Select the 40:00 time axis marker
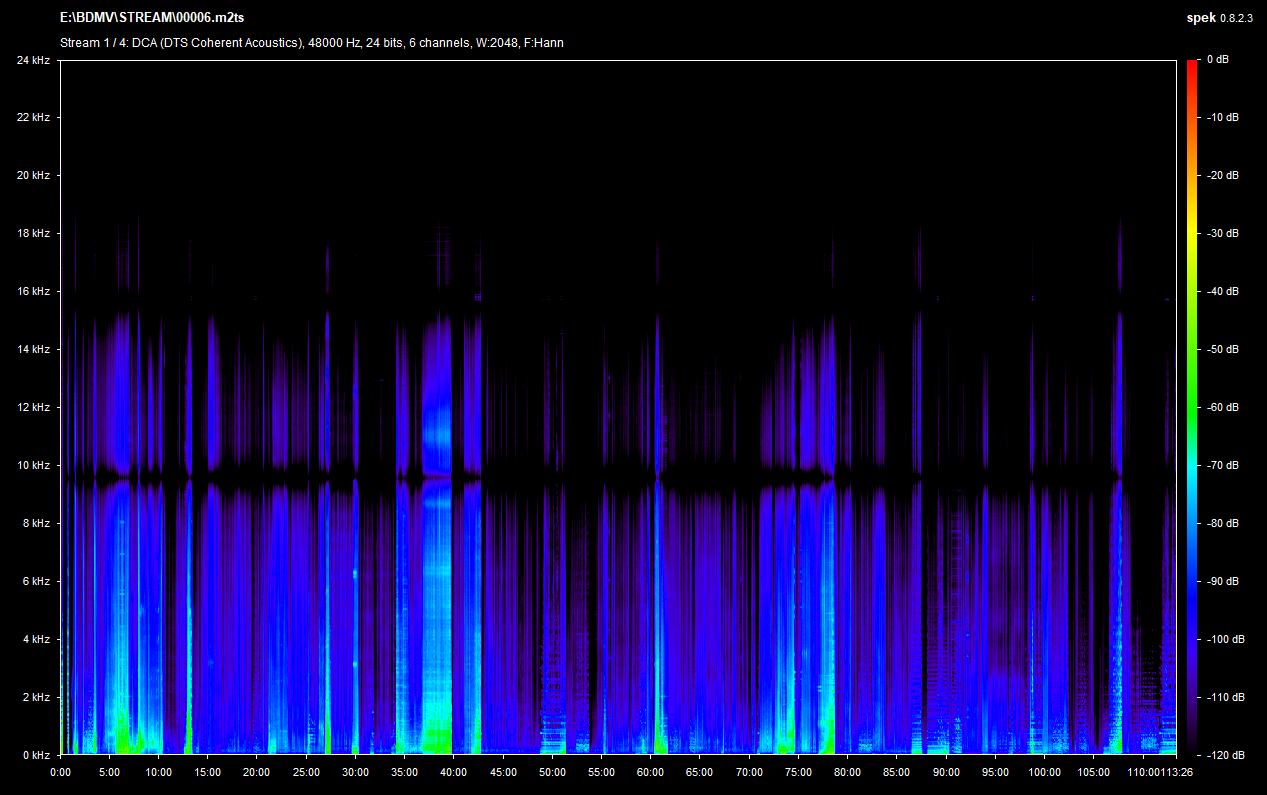 (454, 772)
